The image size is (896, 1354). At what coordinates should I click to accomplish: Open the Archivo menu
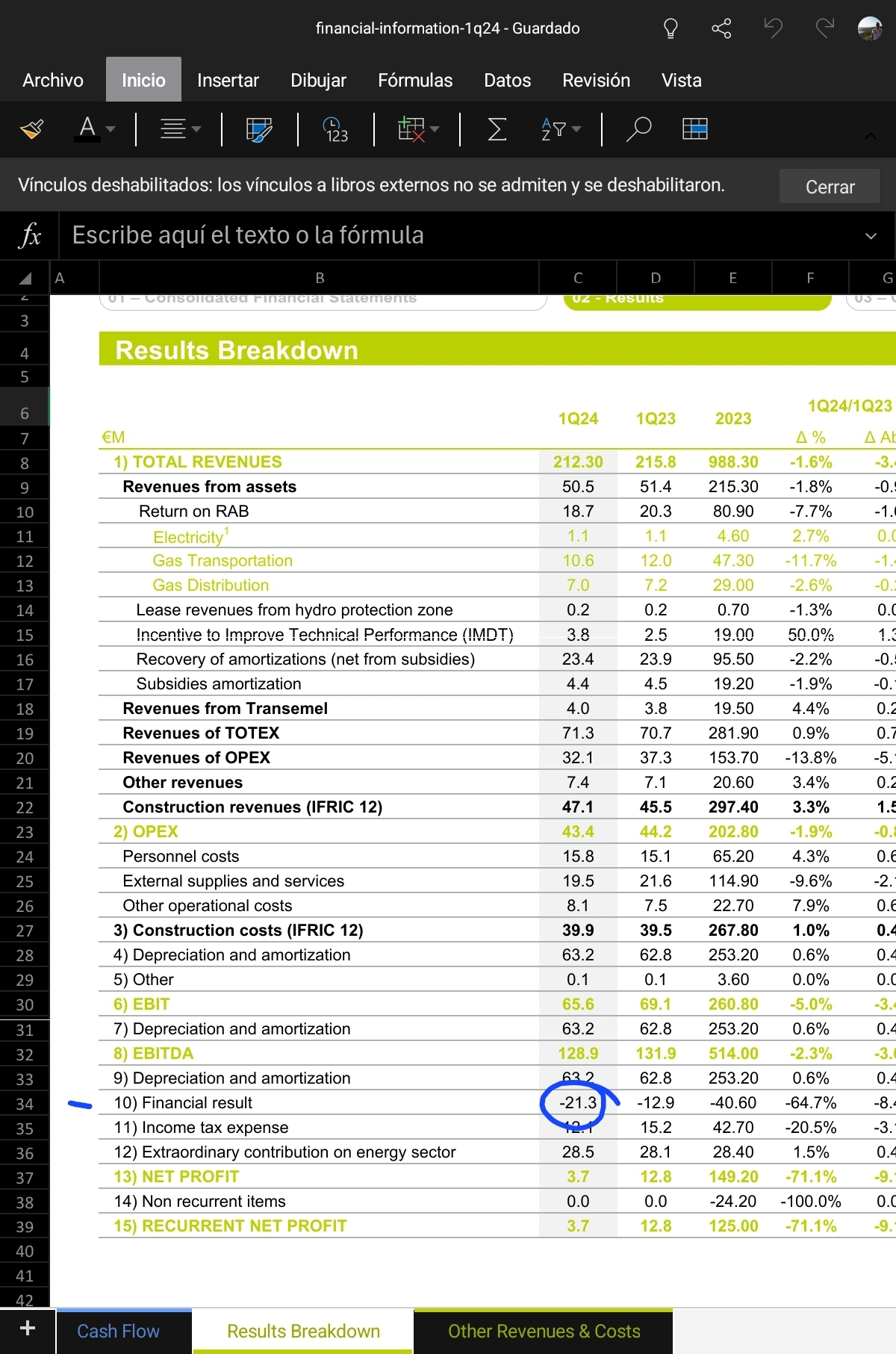click(x=53, y=81)
